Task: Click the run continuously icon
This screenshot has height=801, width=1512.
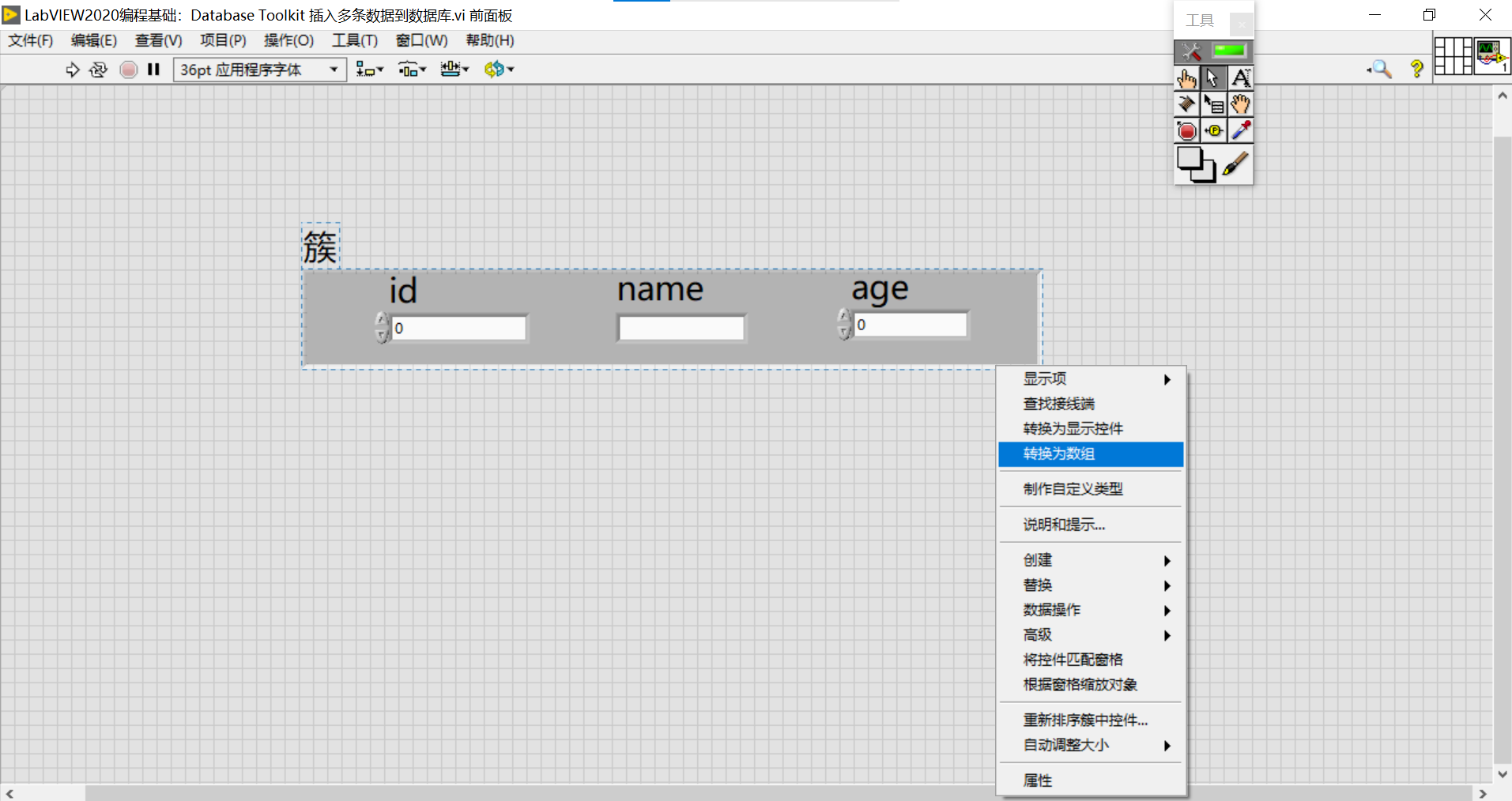Action: coord(98,70)
